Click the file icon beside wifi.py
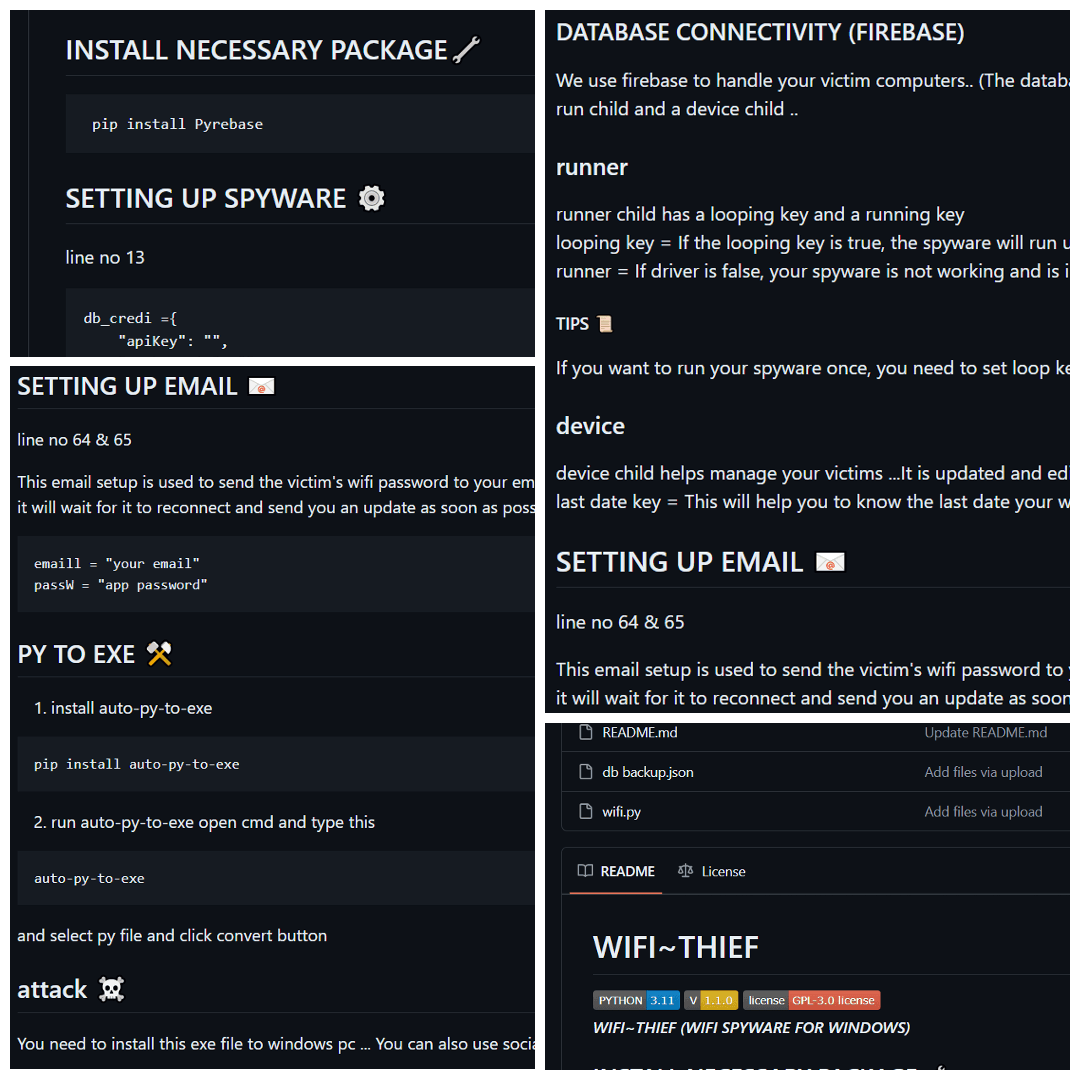This screenshot has height=1080, width=1080. click(x=585, y=811)
